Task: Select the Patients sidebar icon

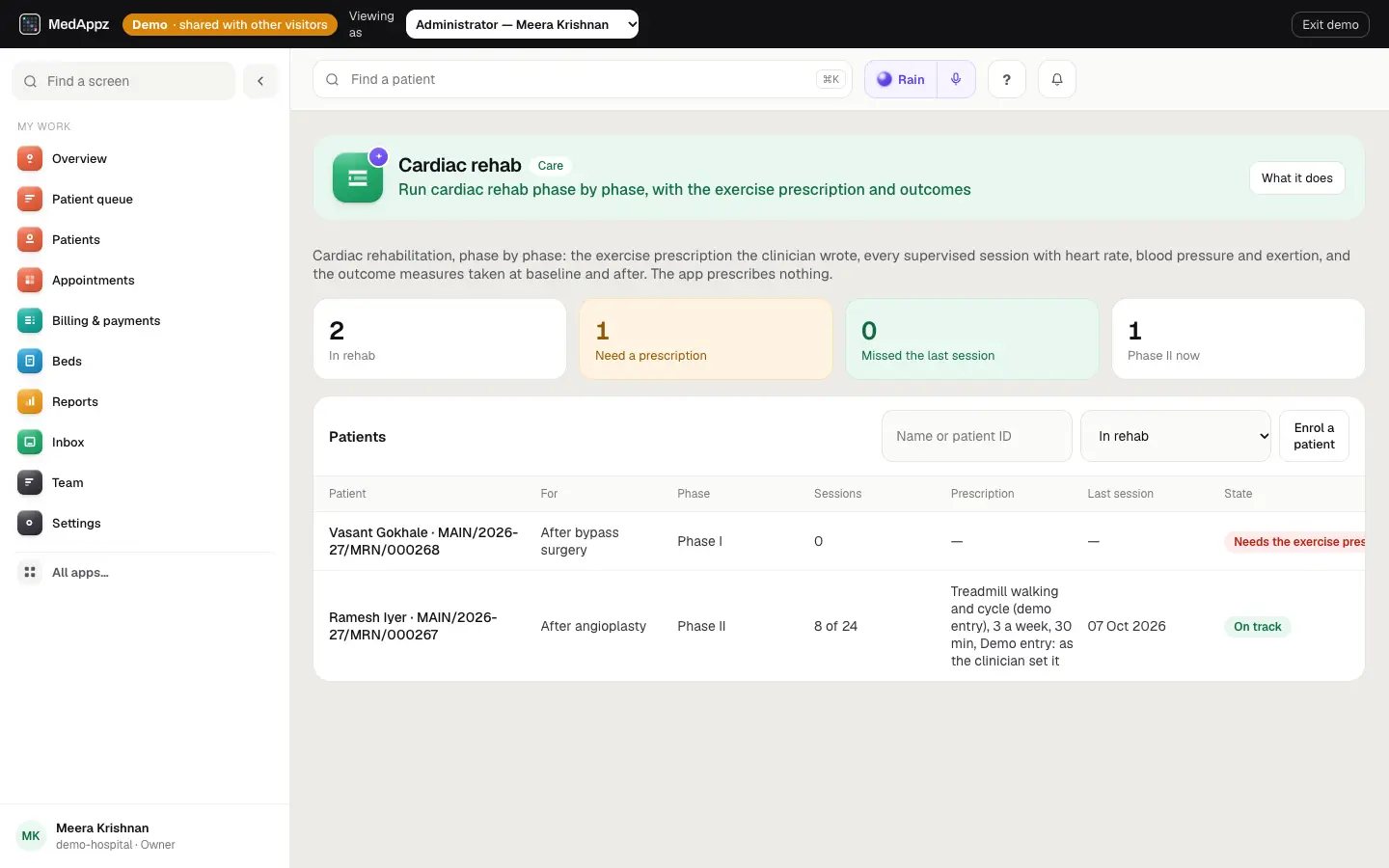Action: (x=30, y=239)
